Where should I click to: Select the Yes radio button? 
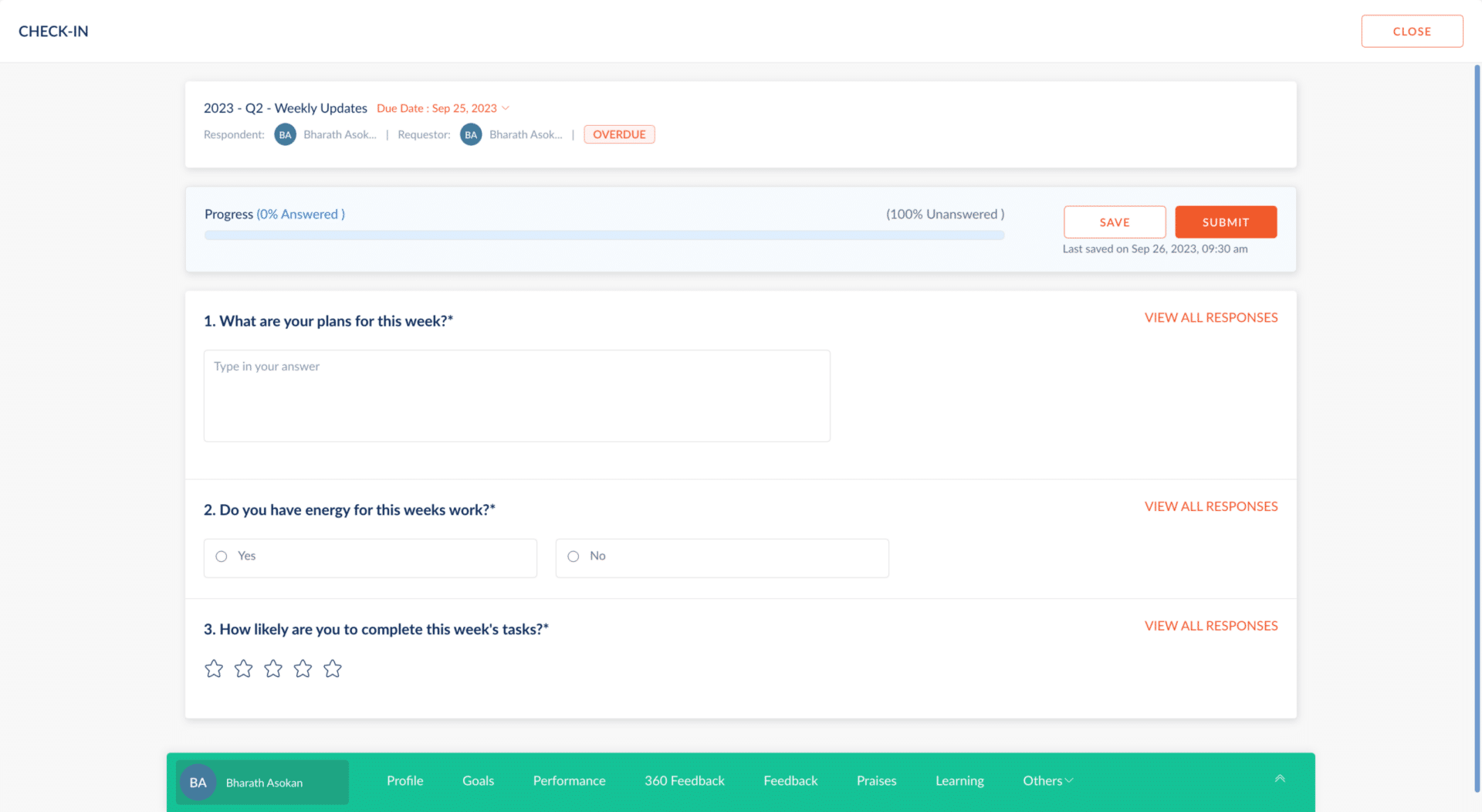222,557
